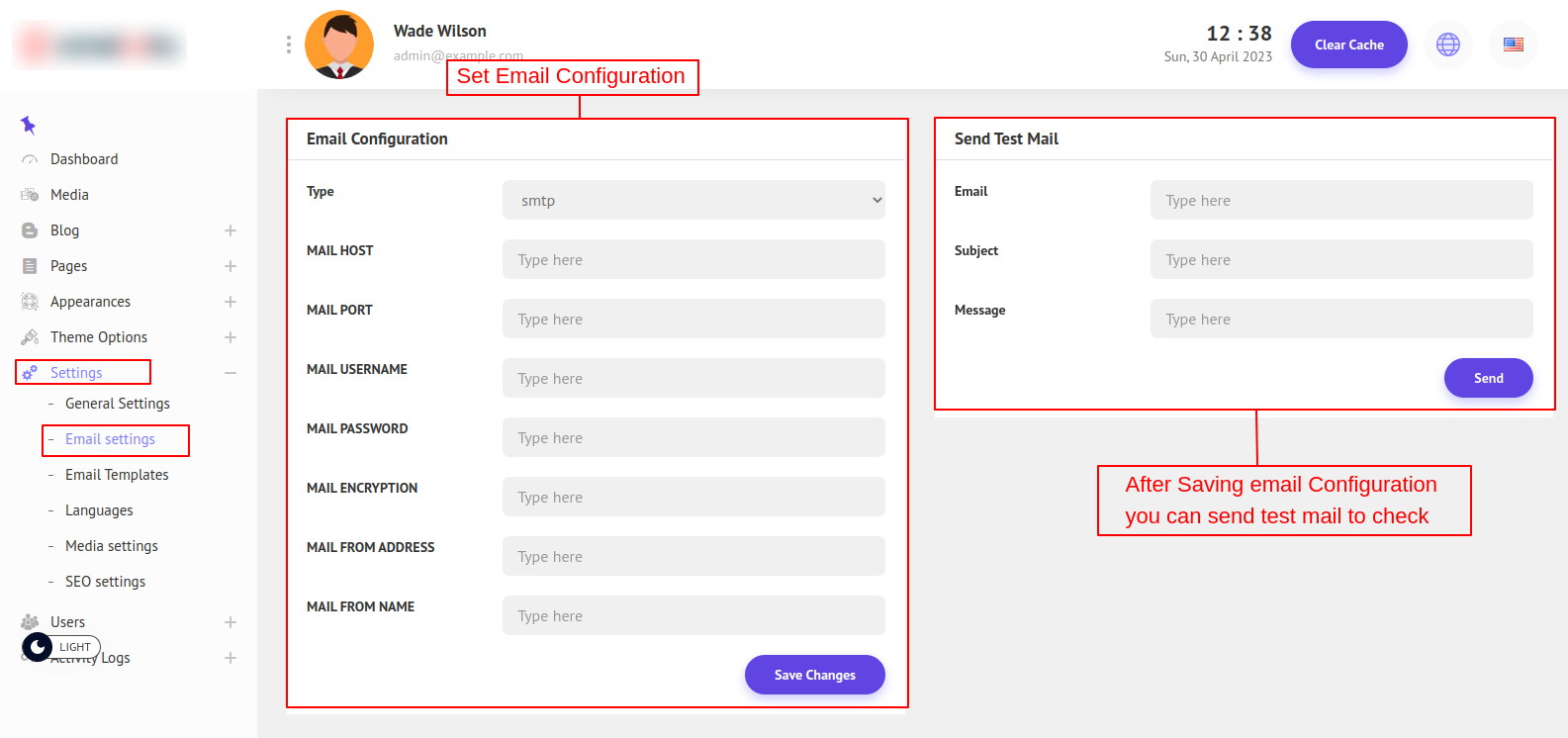Click the MAIL HOST input field
The width and height of the screenshot is (1568, 738).
[693, 259]
